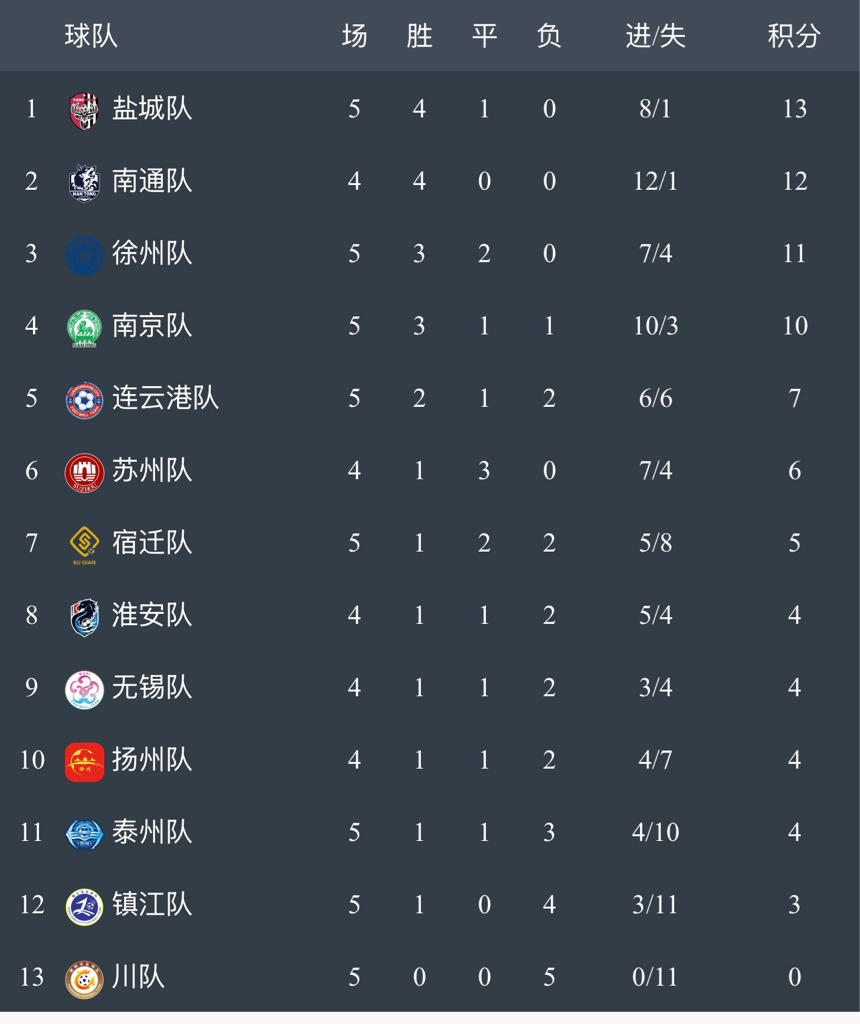Click the 南通队 team crest icon
860x1024 pixels.
84,183
